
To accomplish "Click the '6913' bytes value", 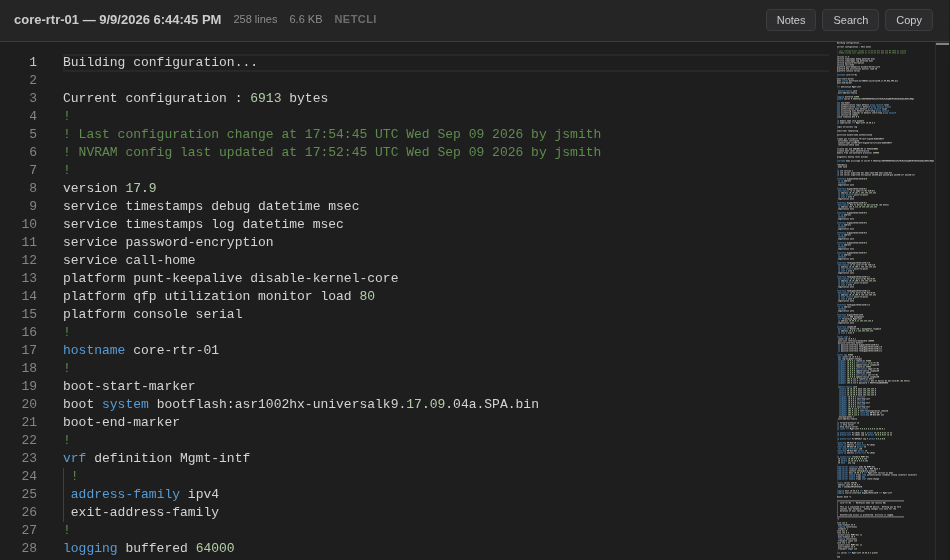I will click(x=265, y=98).
